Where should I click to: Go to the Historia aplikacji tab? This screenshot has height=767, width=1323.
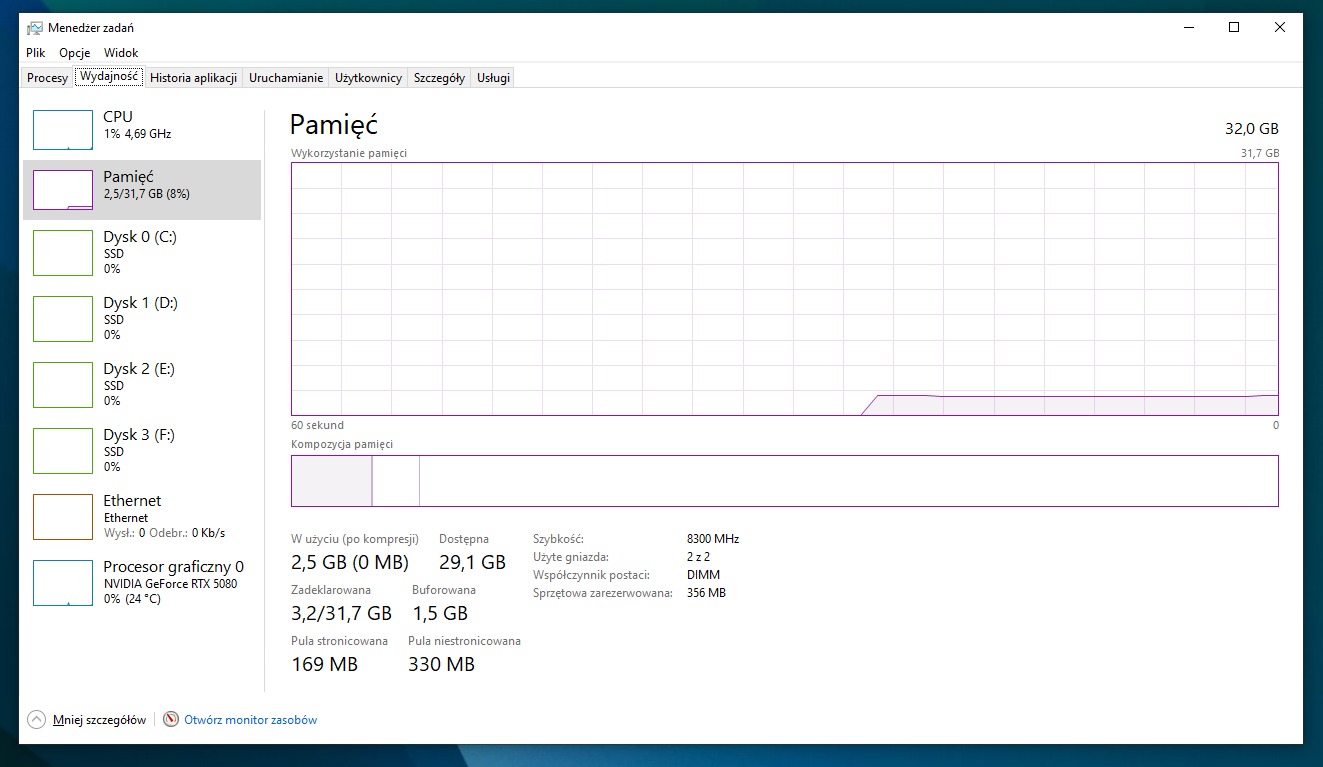[194, 78]
